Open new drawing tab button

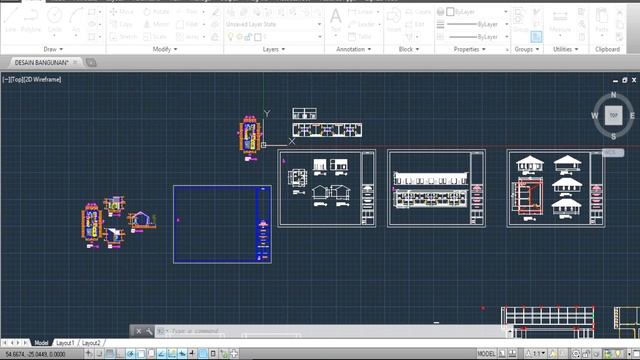point(91,62)
